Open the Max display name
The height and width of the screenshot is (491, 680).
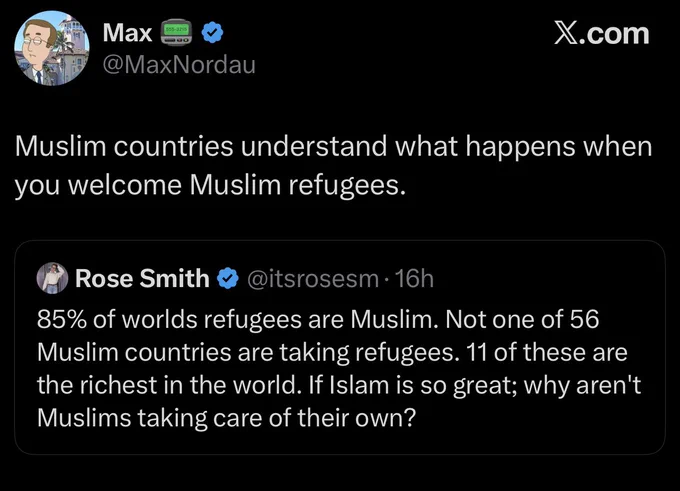click(x=128, y=33)
